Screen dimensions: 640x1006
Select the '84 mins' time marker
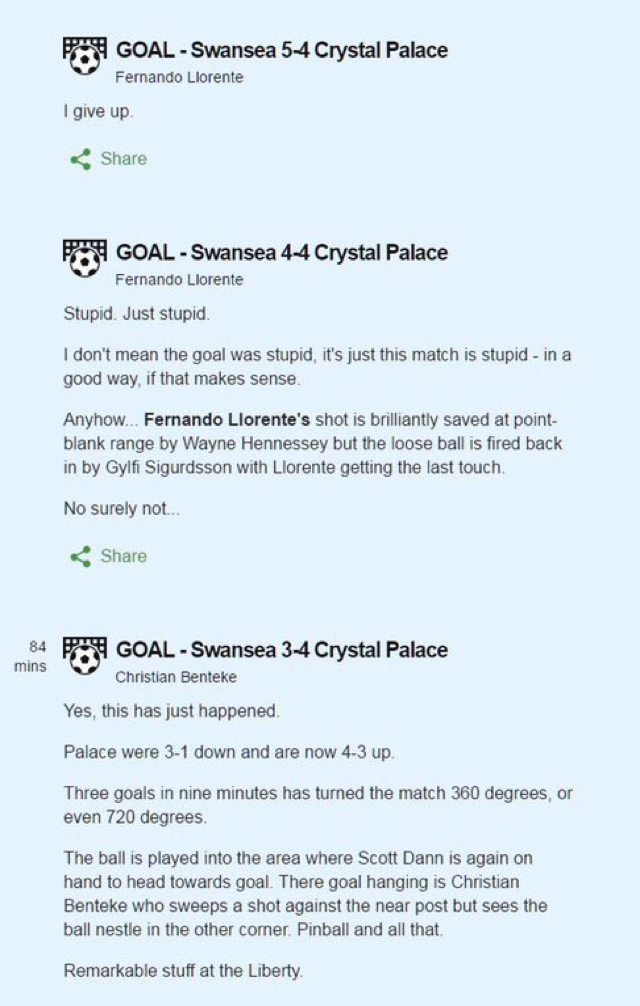click(x=31, y=656)
